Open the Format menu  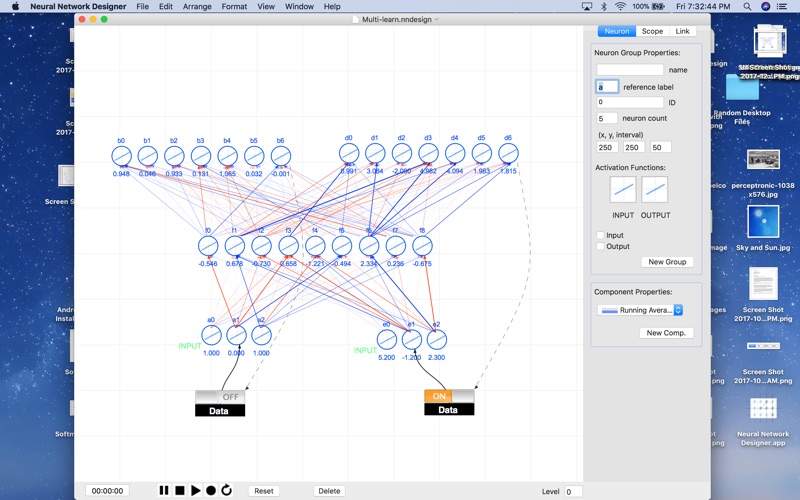click(234, 7)
